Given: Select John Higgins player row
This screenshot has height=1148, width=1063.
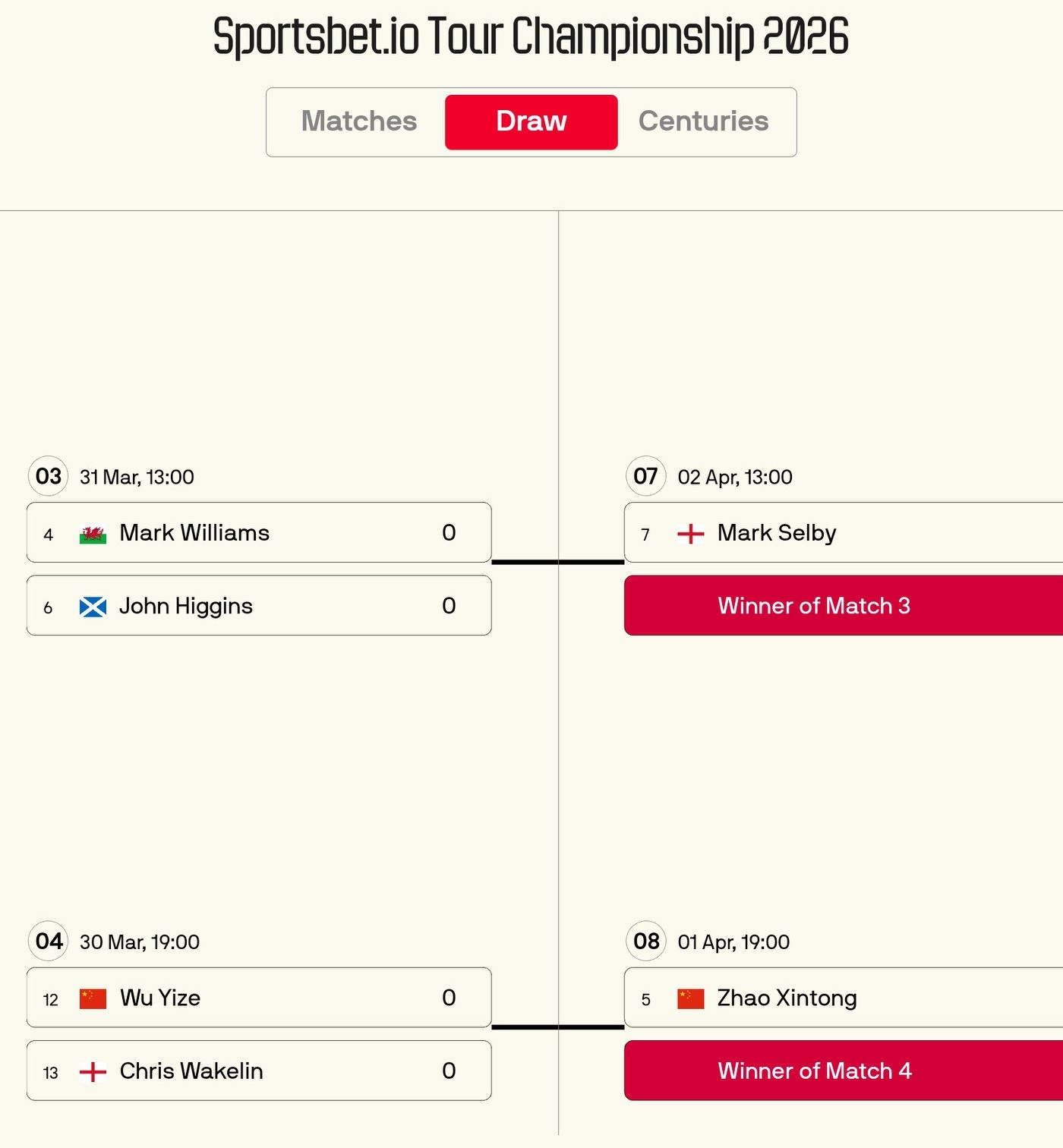Looking at the screenshot, I should pyautogui.click(x=258, y=606).
